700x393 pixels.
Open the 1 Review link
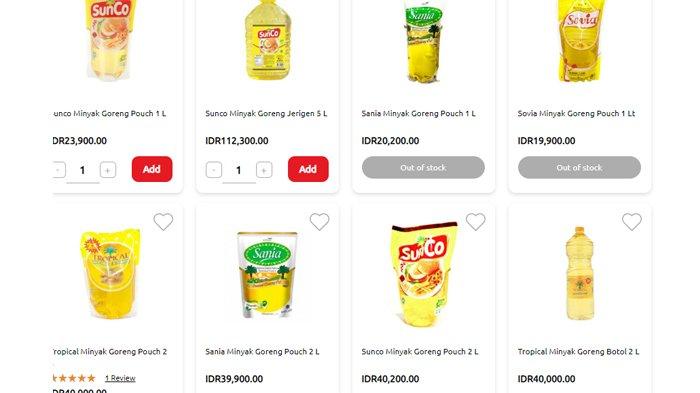point(120,378)
